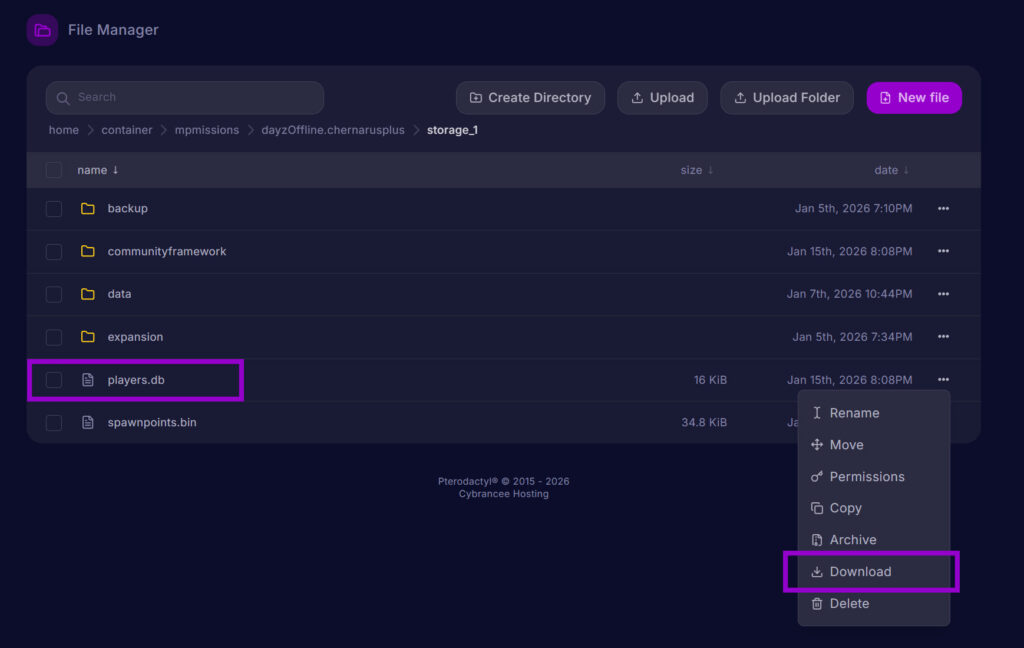
Task: Select the backup folder icon
Action: [x=88, y=208]
